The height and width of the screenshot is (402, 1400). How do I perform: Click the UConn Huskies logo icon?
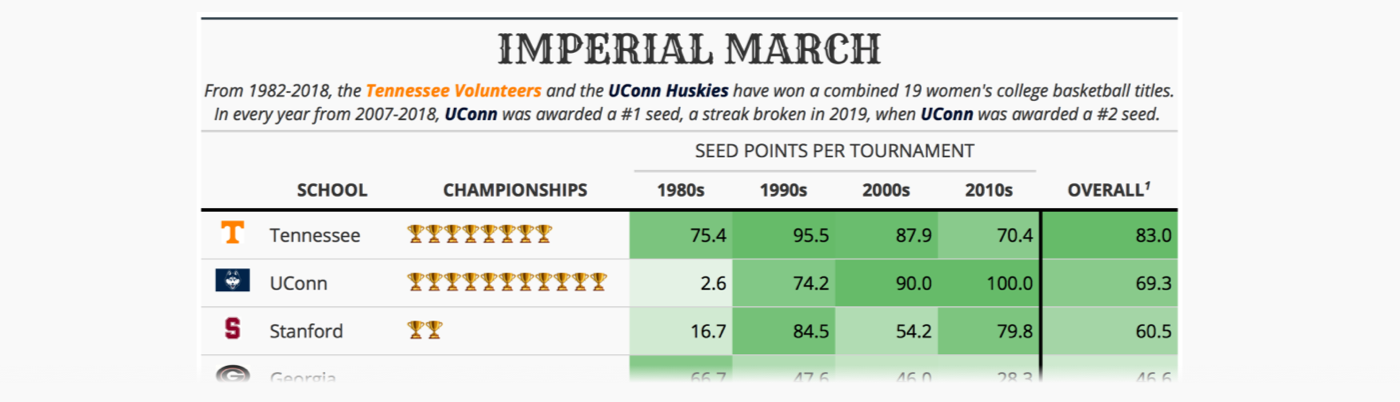(x=232, y=281)
